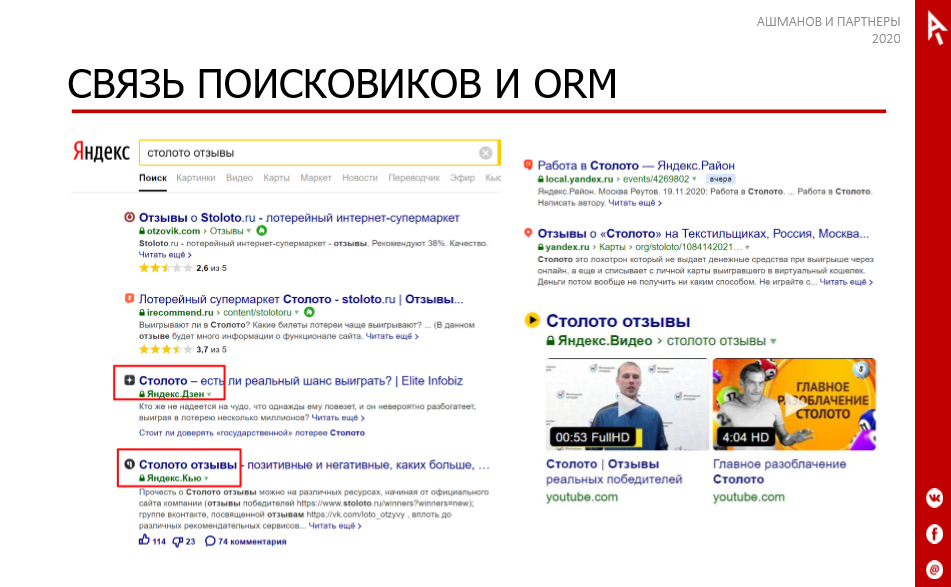
Task: Click the Yandex logo
Action: (x=101, y=152)
